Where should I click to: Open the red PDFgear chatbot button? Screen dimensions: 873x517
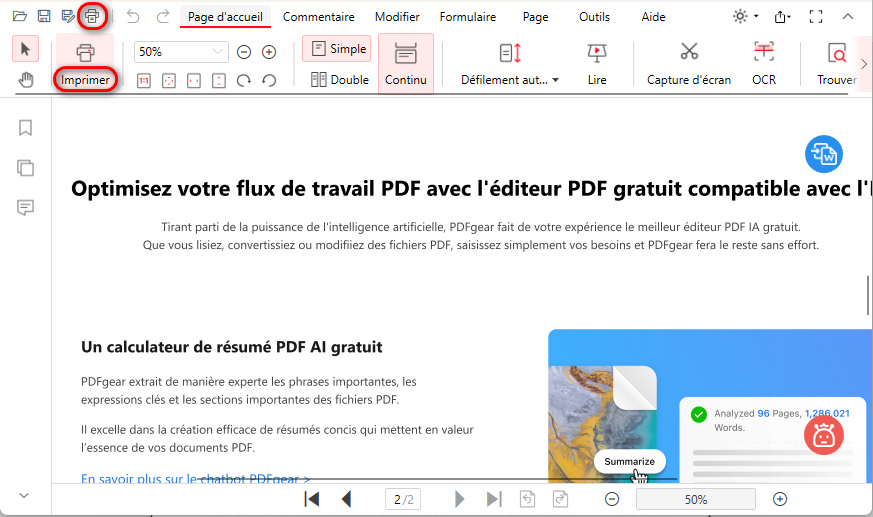coord(824,436)
